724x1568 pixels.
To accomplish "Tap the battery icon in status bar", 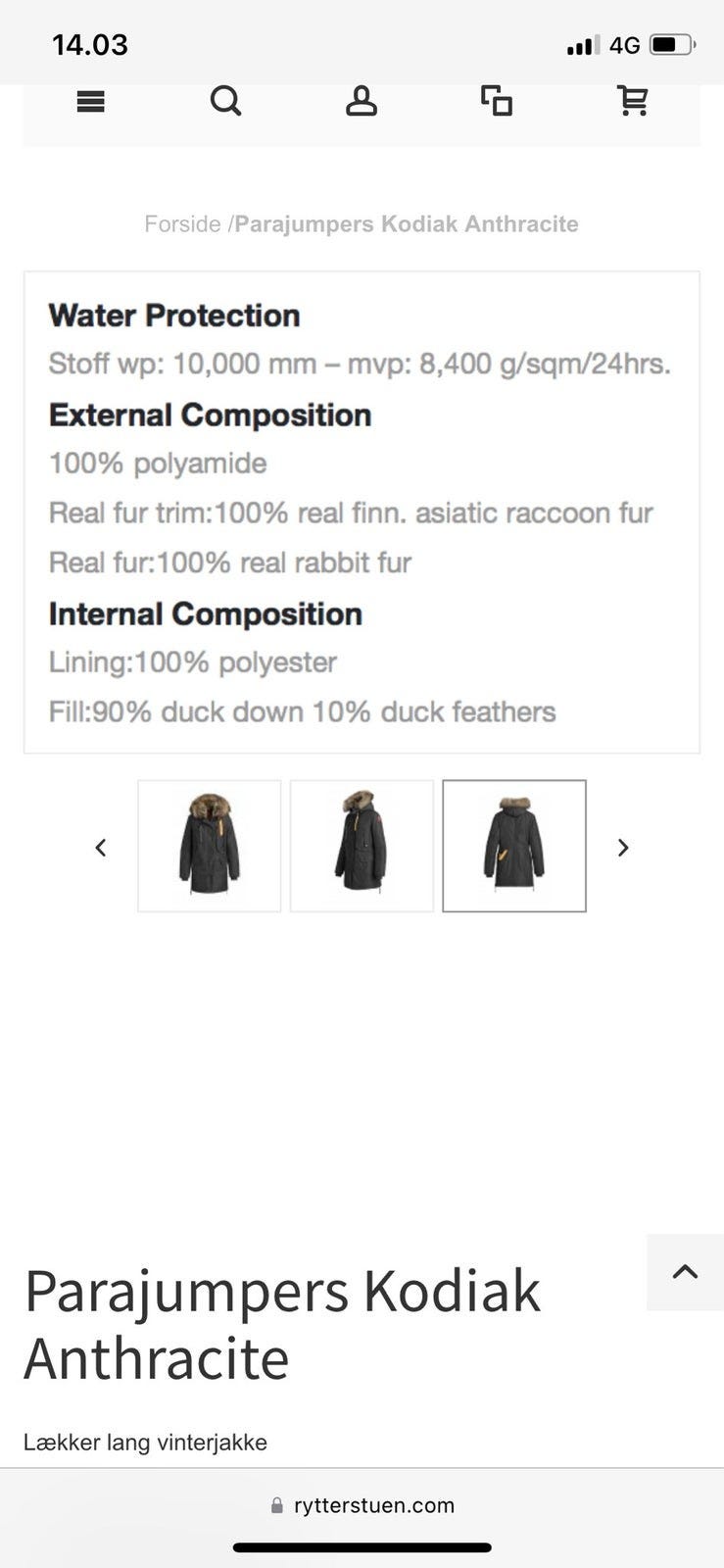I will tap(672, 45).
